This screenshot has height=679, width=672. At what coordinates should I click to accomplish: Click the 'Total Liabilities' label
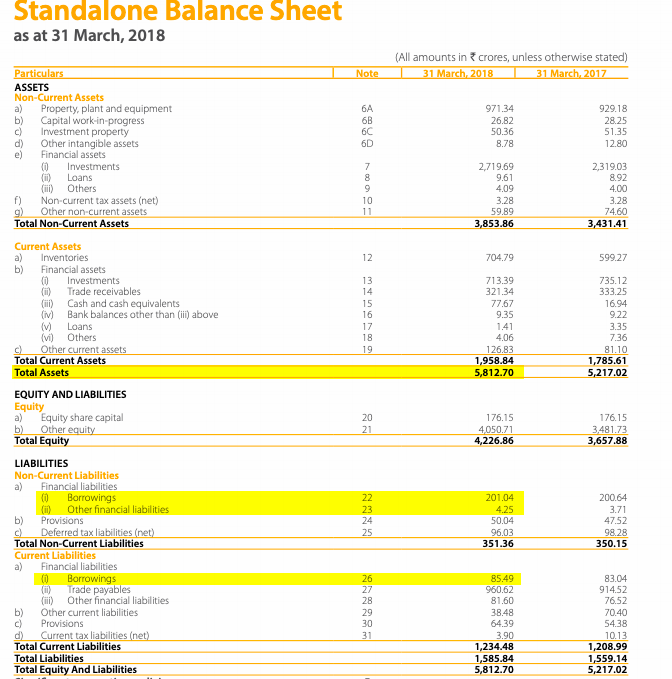49,659
